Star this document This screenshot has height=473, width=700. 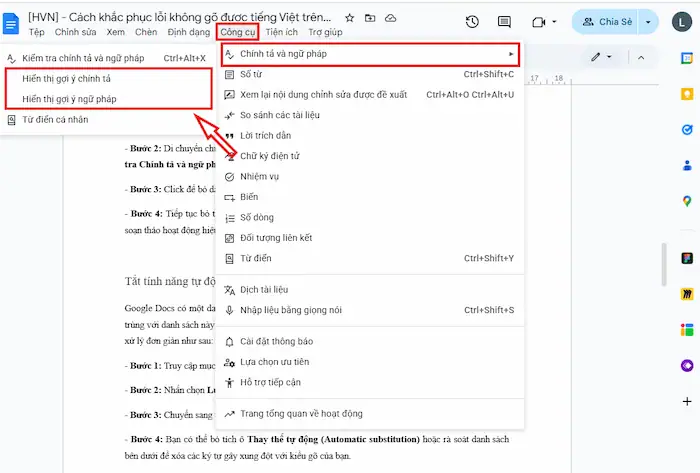349,18
